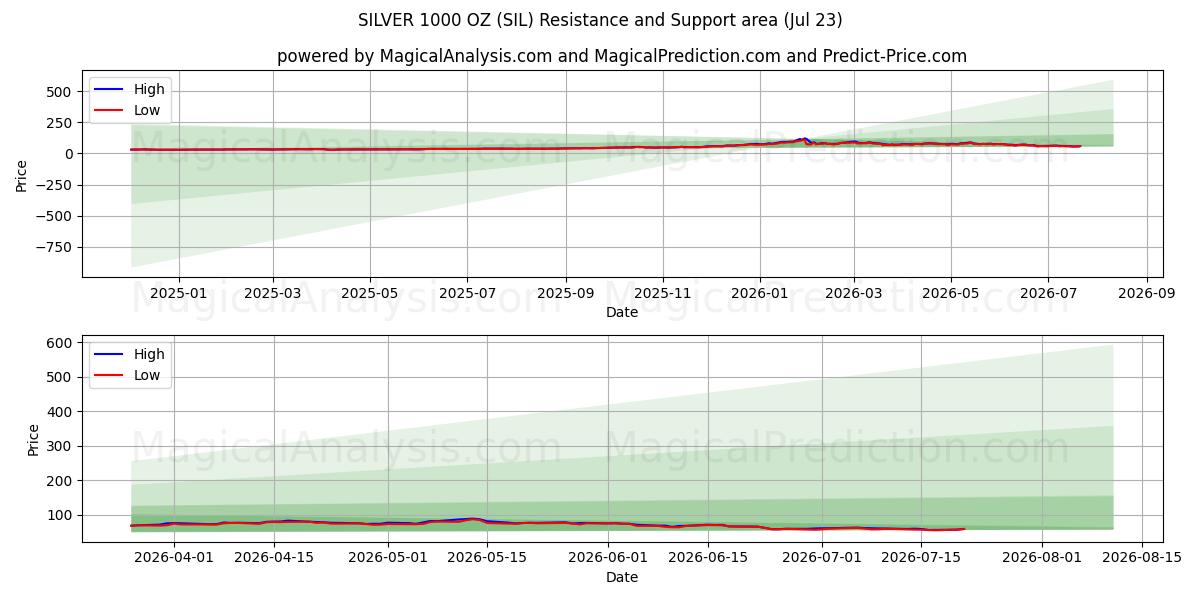Image resolution: width=1200 pixels, height=600 pixels.
Task: Click the '2026-01' tick label
Action: tap(760, 294)
